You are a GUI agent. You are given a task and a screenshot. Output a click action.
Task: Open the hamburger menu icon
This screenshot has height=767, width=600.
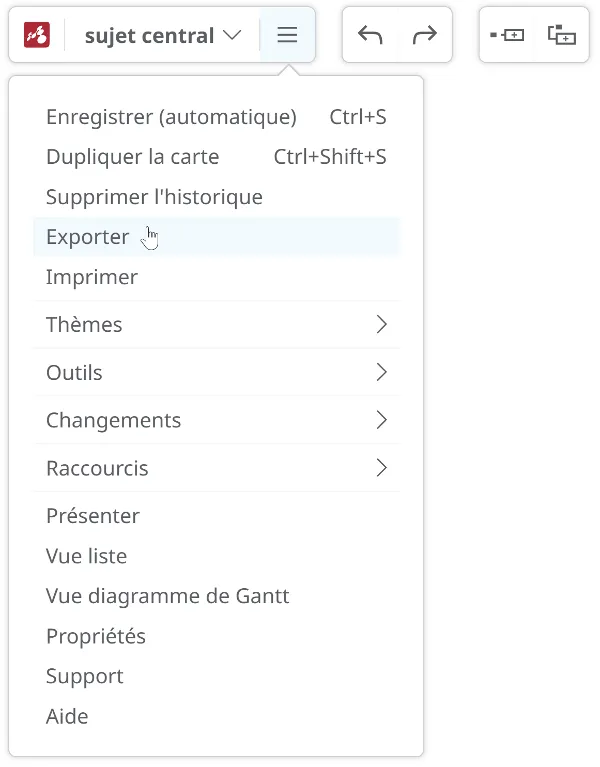click(x=287, y=35)
